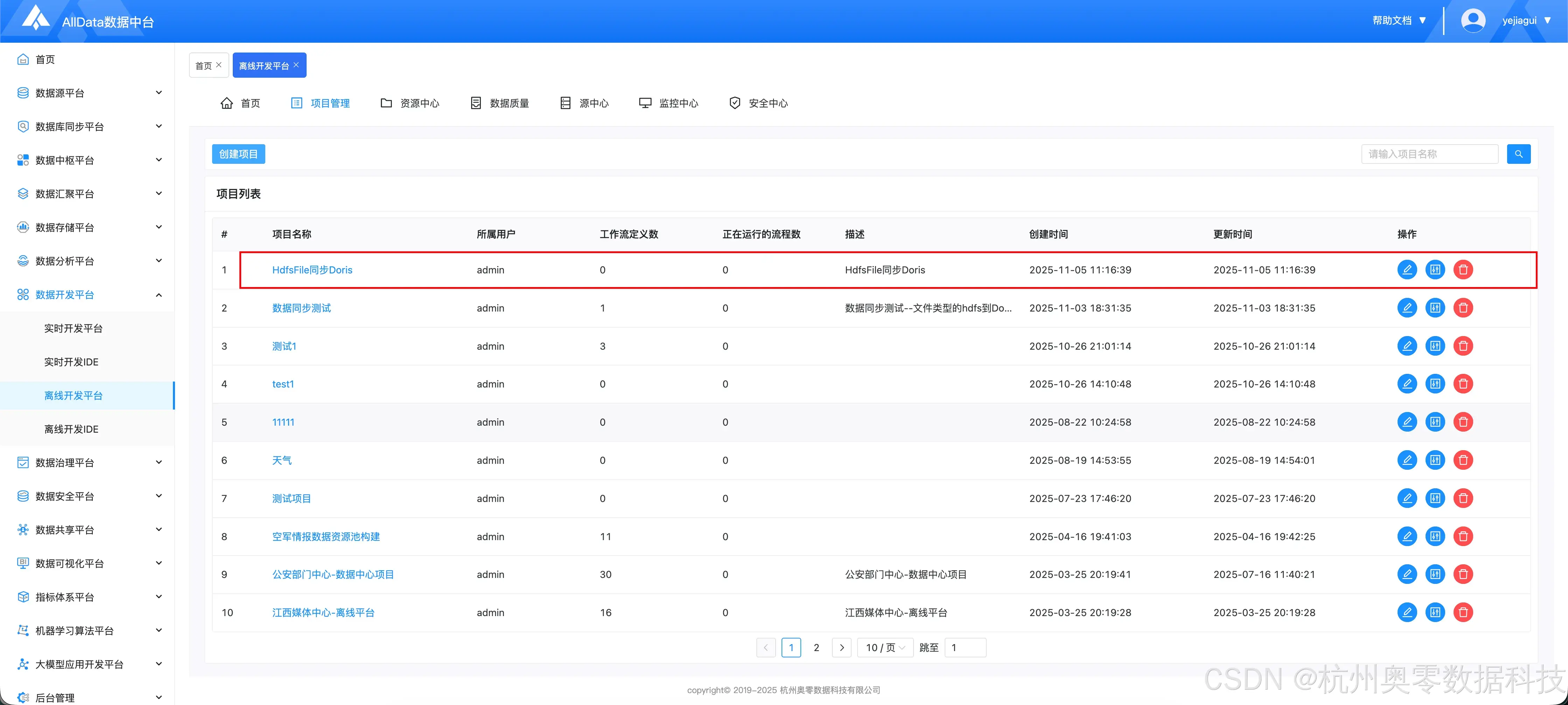点击创建项目按钮

(238, 153)
